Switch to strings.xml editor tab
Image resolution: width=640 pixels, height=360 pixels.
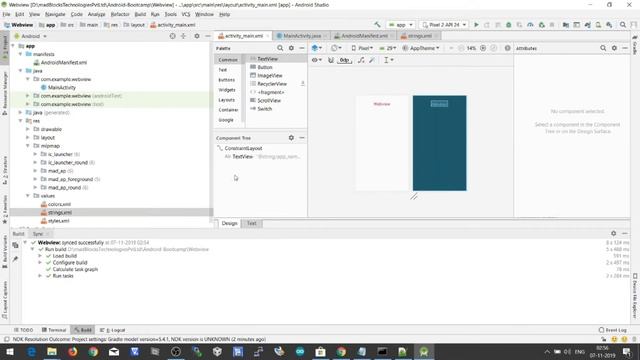point(420,36)
